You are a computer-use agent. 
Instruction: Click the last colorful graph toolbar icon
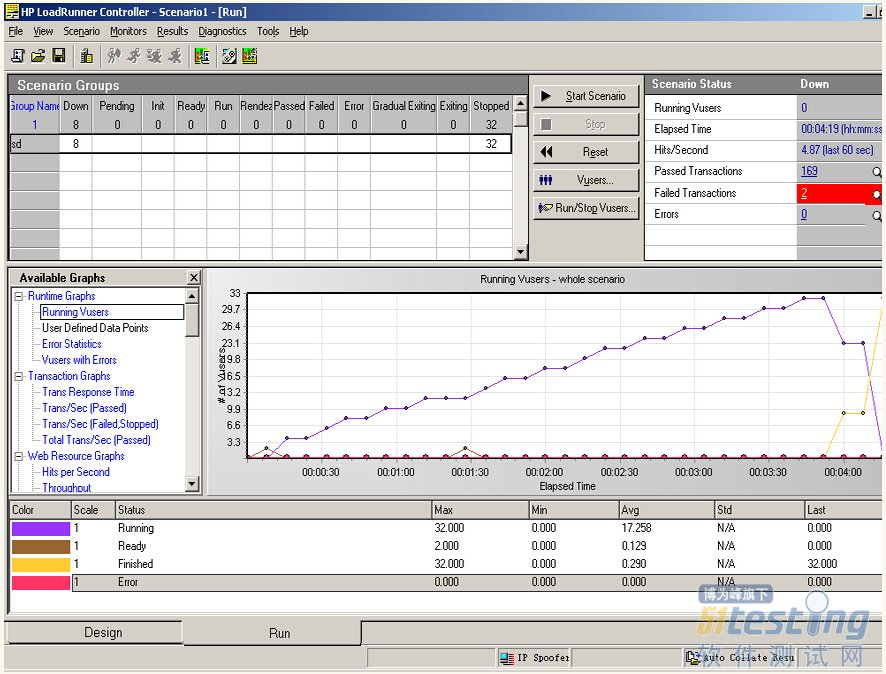(249, 56)
